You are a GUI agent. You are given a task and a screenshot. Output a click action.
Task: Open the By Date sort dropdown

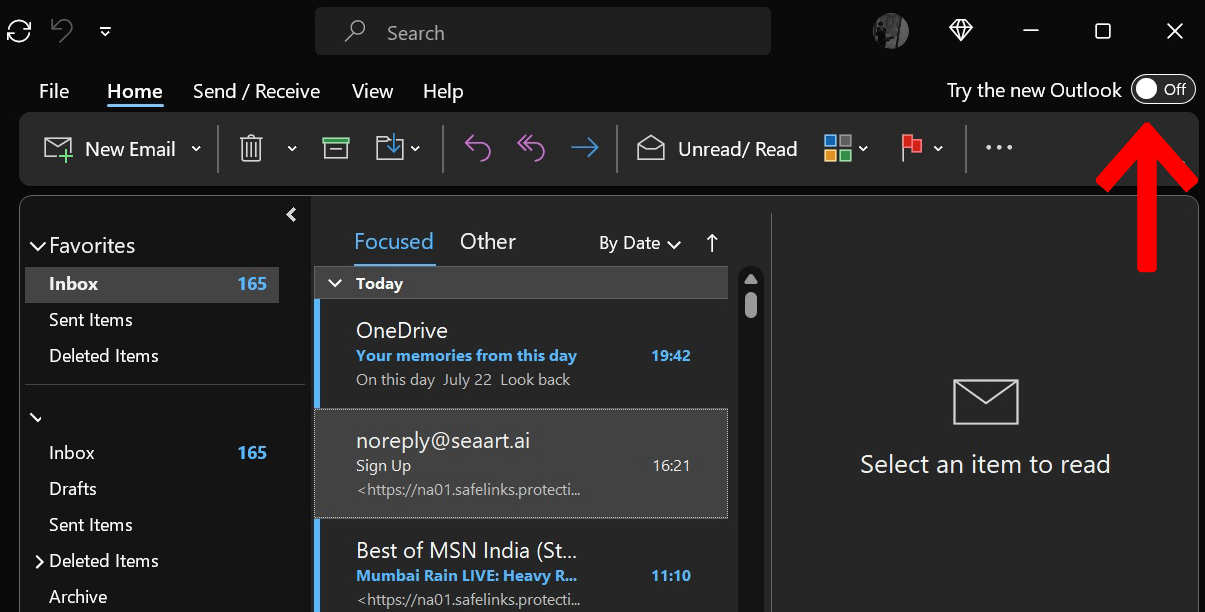tap(640, 243)
